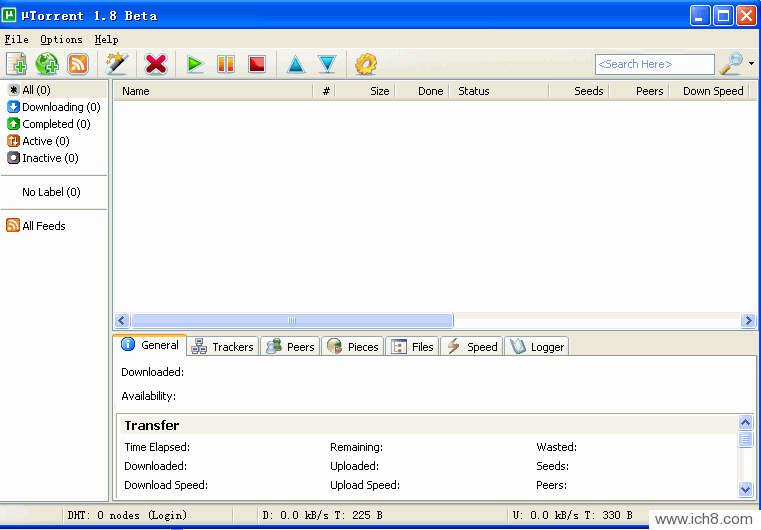761x530 pixels.
Task: Select the Inactive (0) category
Action: click(x=43, y=158)
